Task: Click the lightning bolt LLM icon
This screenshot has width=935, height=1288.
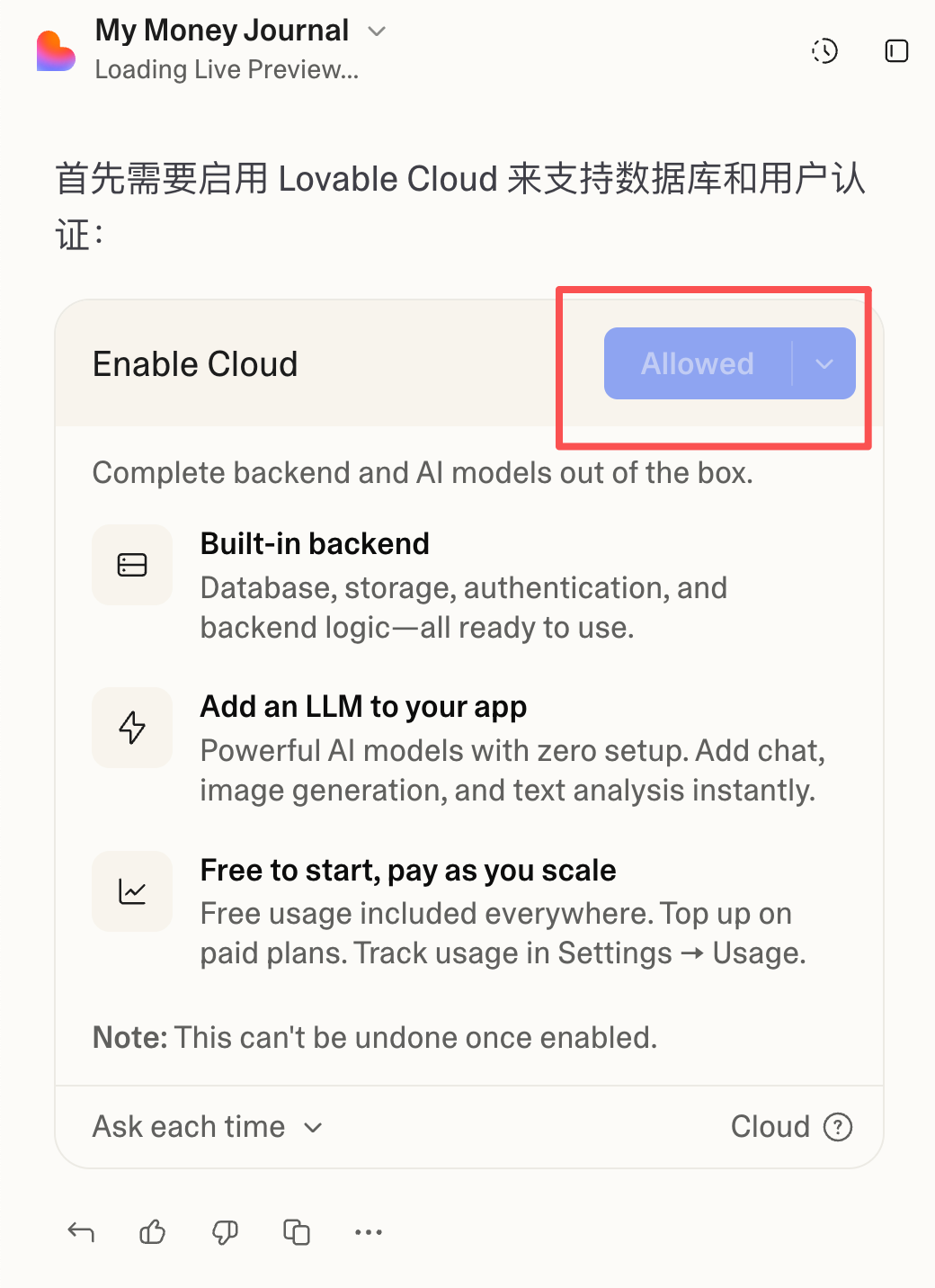Action: pyautogui.click(x=132, y=728)
